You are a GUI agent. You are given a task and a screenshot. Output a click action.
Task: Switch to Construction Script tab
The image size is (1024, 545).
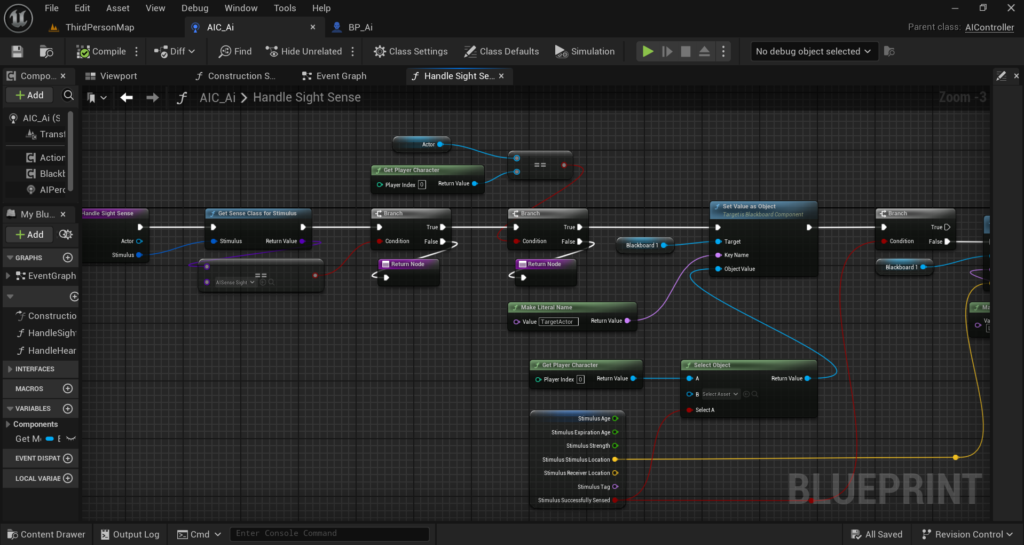pos(235,76)
